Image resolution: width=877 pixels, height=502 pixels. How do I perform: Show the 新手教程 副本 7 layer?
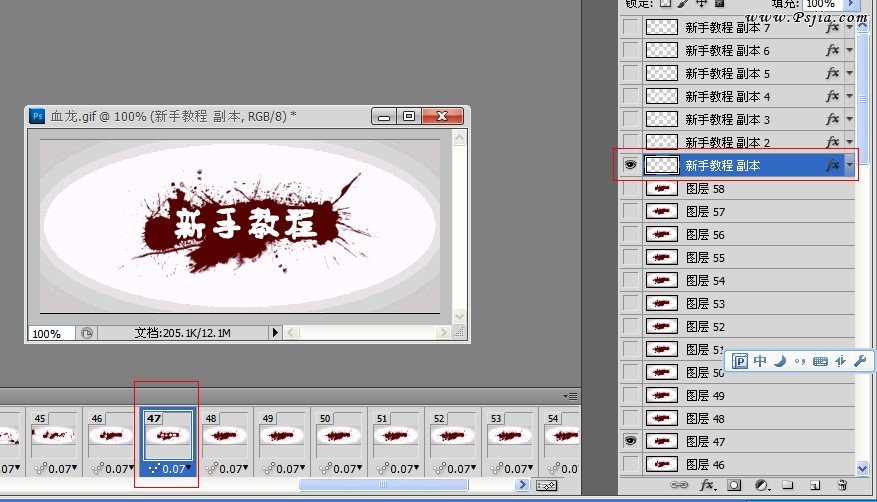[x=630, y=27]
